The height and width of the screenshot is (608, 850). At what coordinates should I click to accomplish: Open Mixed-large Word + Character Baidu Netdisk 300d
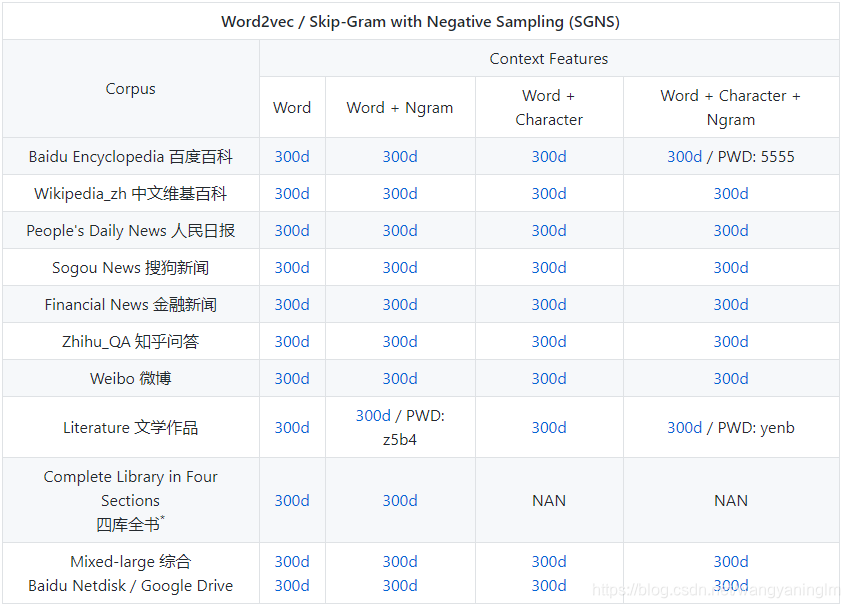549,561
